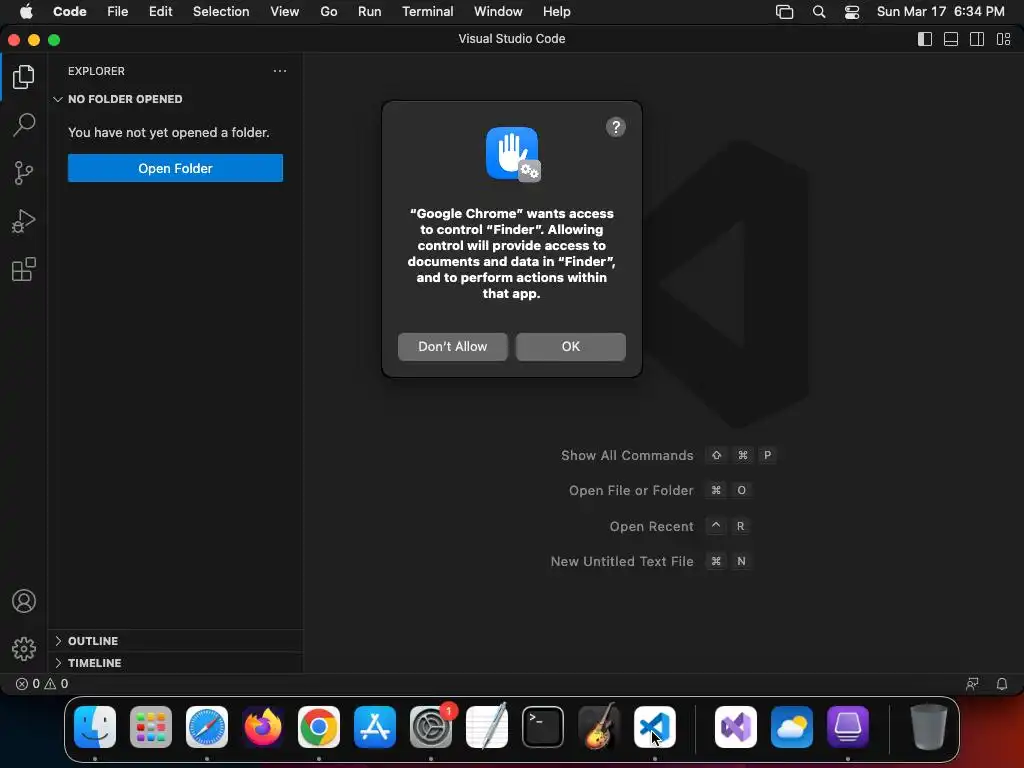Open System Settings from the Dock

click(x=431, y=727)
